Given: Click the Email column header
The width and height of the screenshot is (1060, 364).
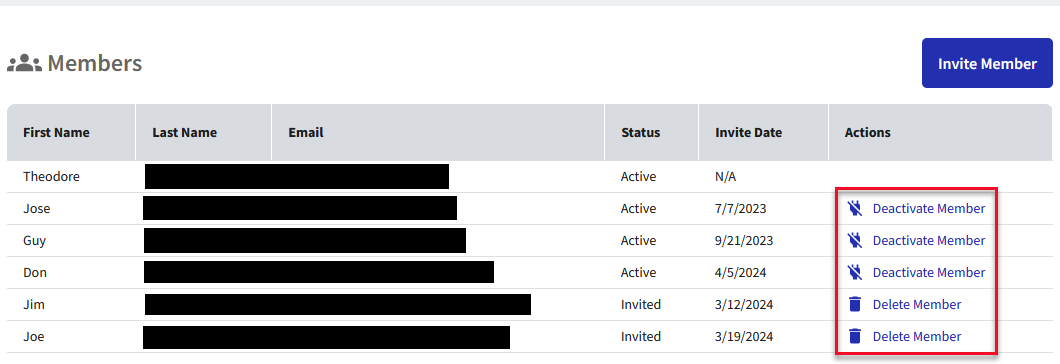Looking at the screenshot, I should (x=306, y=133).
